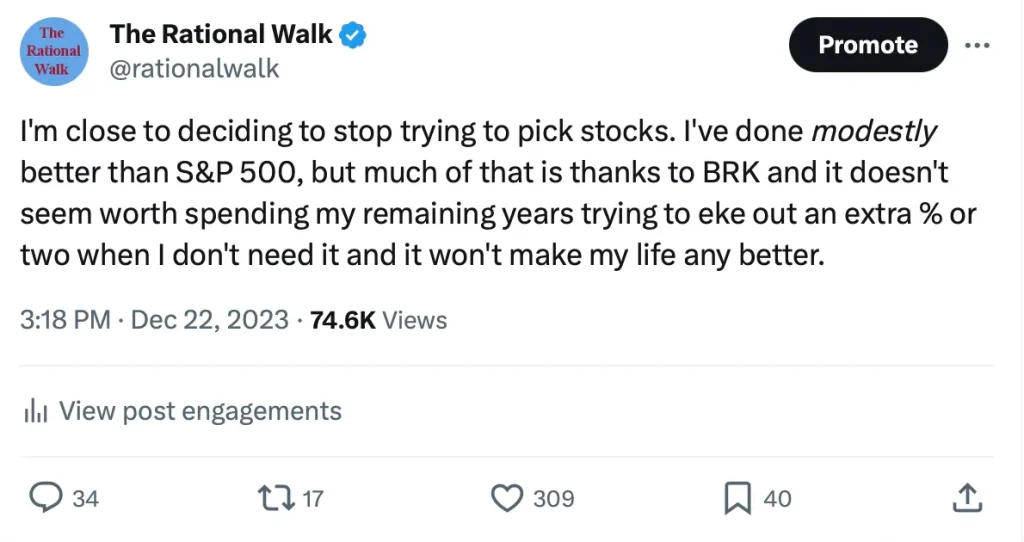Click the @rationalwalk handle

pos(194,68)
